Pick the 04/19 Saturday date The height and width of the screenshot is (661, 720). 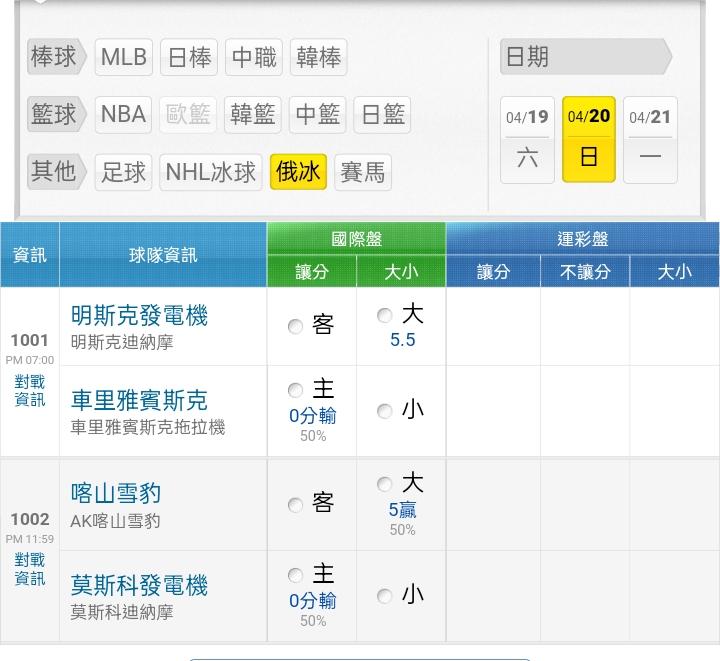(527, 139)
